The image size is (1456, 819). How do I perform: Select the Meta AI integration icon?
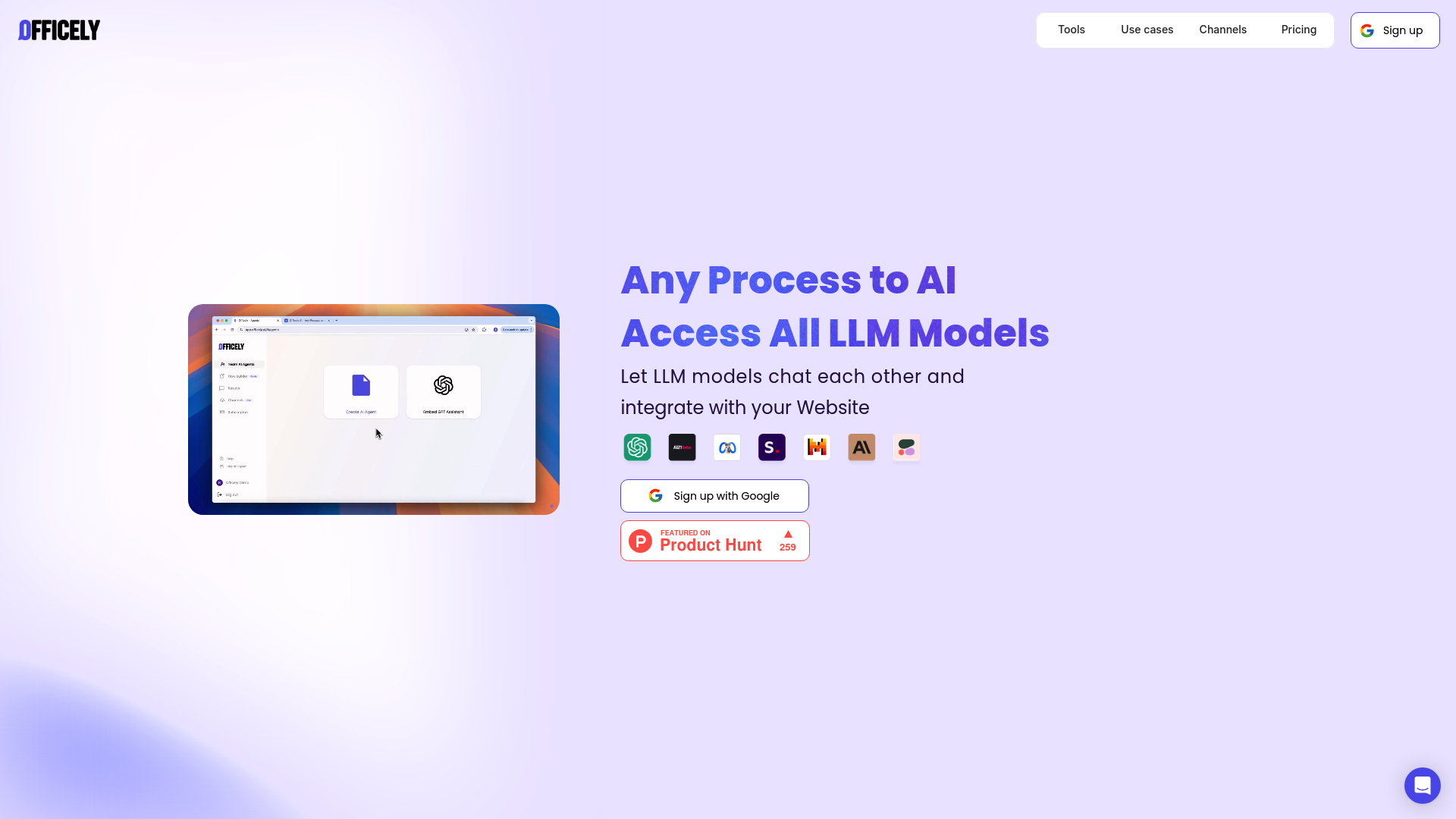726,447
